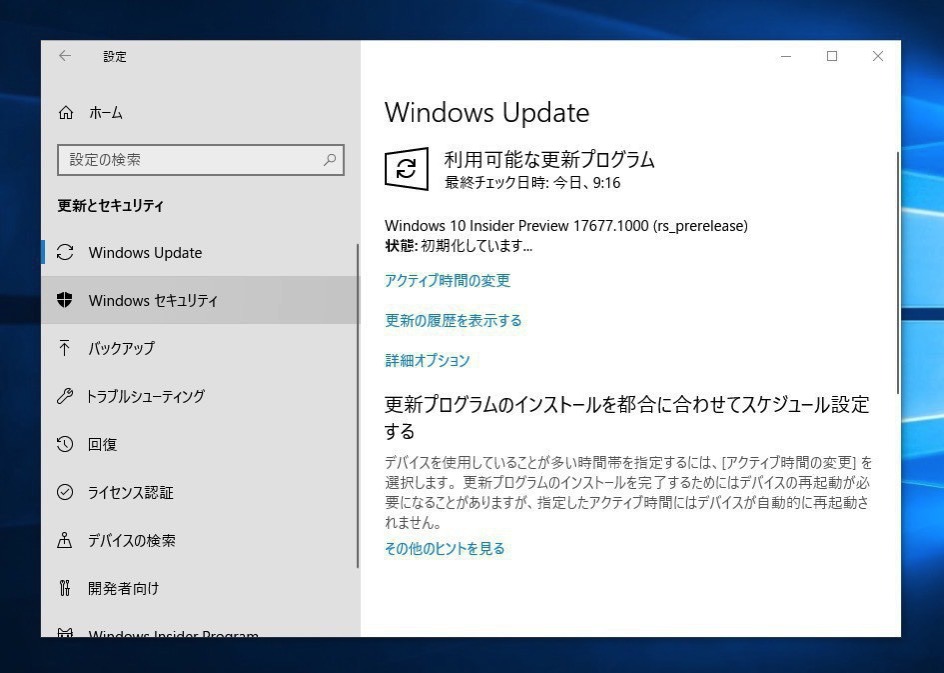Click the 開発者向け tools icon

[x=64, y=588]
